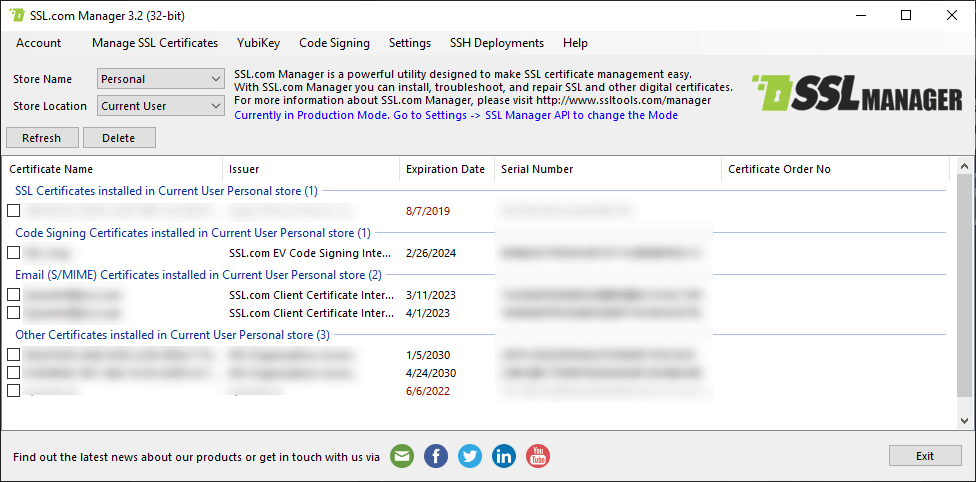
Task: Expand the Store Location dropdown
Action: (x=161, y=106)
